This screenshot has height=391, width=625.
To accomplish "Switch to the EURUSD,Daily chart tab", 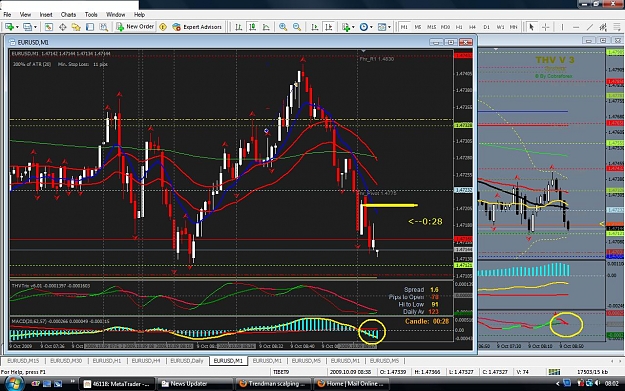I will (187, 361).
